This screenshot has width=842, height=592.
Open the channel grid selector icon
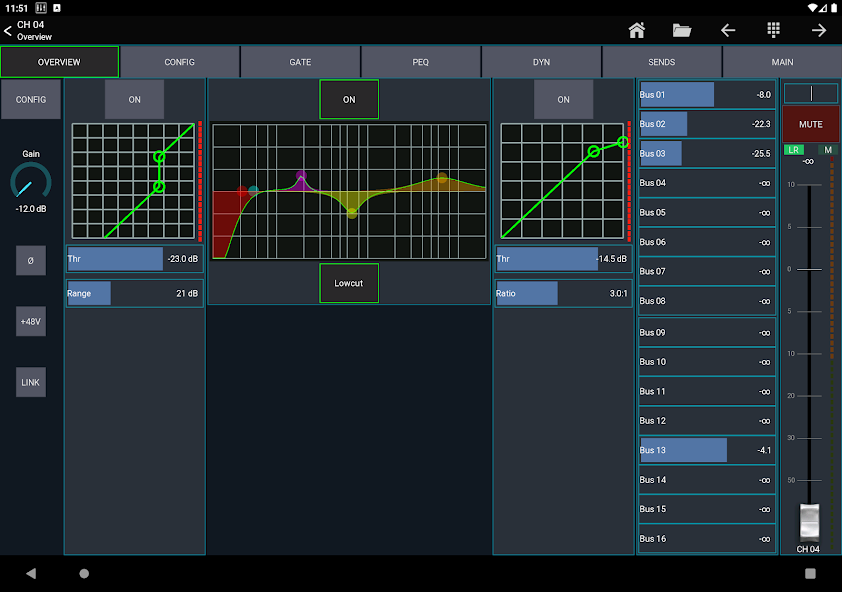click(x=773, y=30)
